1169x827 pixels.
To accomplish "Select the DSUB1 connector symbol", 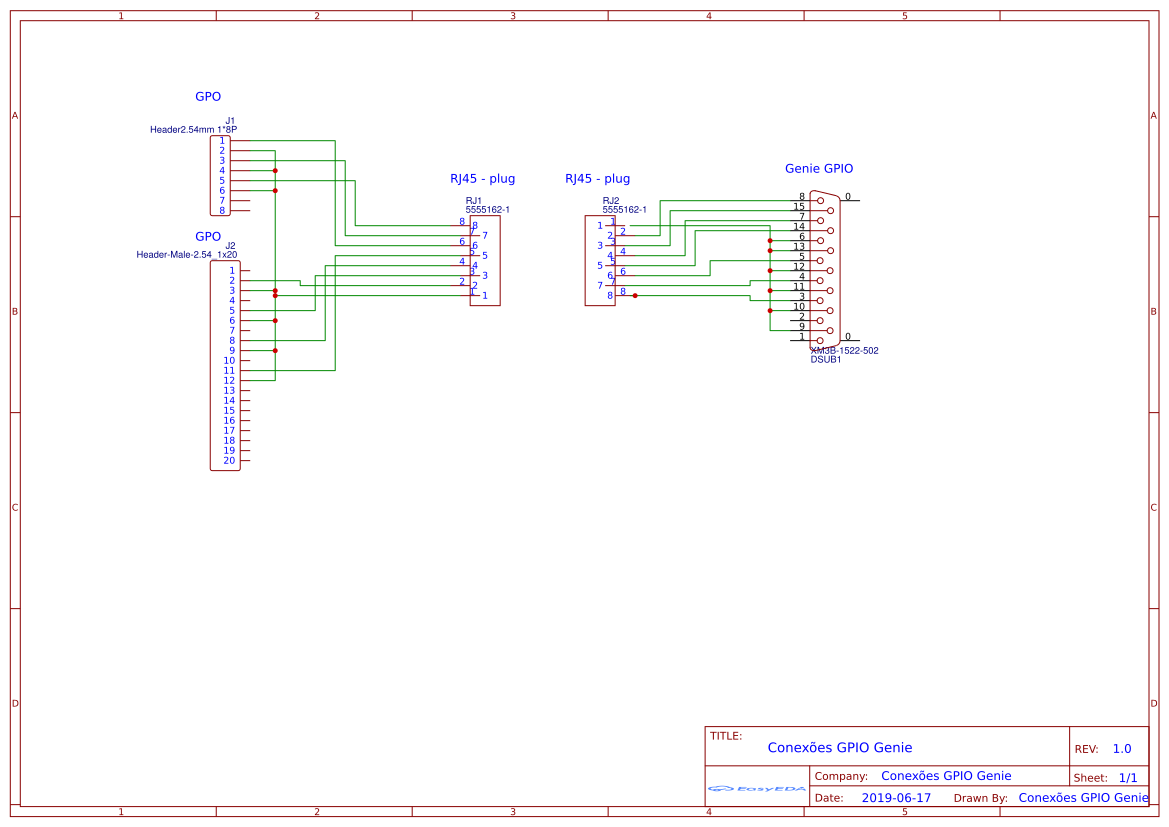I will (x=825, y=270).
